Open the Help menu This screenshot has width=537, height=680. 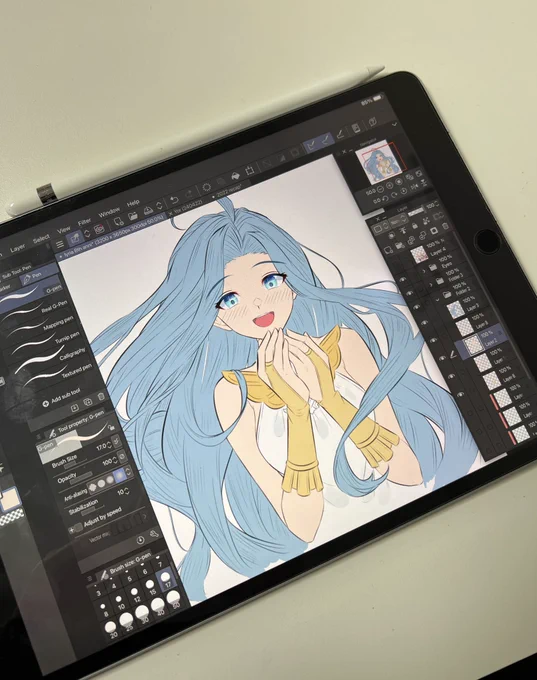tap(133, 203)
